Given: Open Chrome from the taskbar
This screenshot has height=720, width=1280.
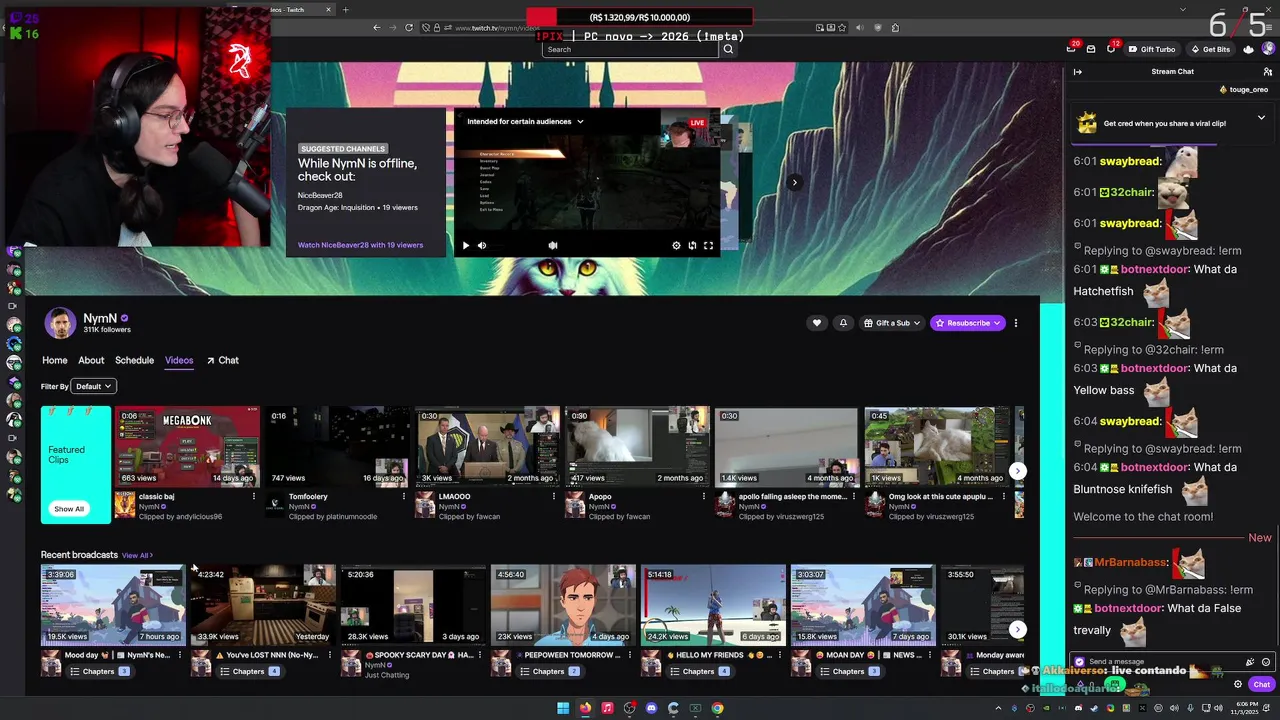Looking at the screenshot, I should click(717, 708).
